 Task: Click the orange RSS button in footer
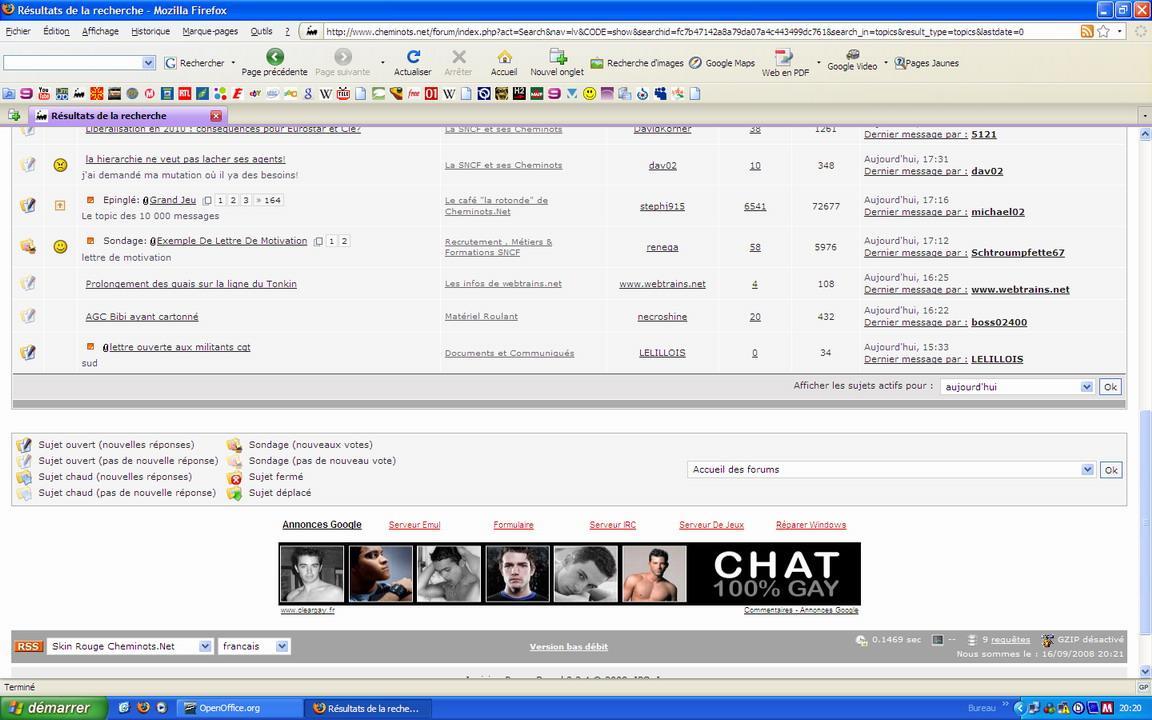(x=28, y=647)
